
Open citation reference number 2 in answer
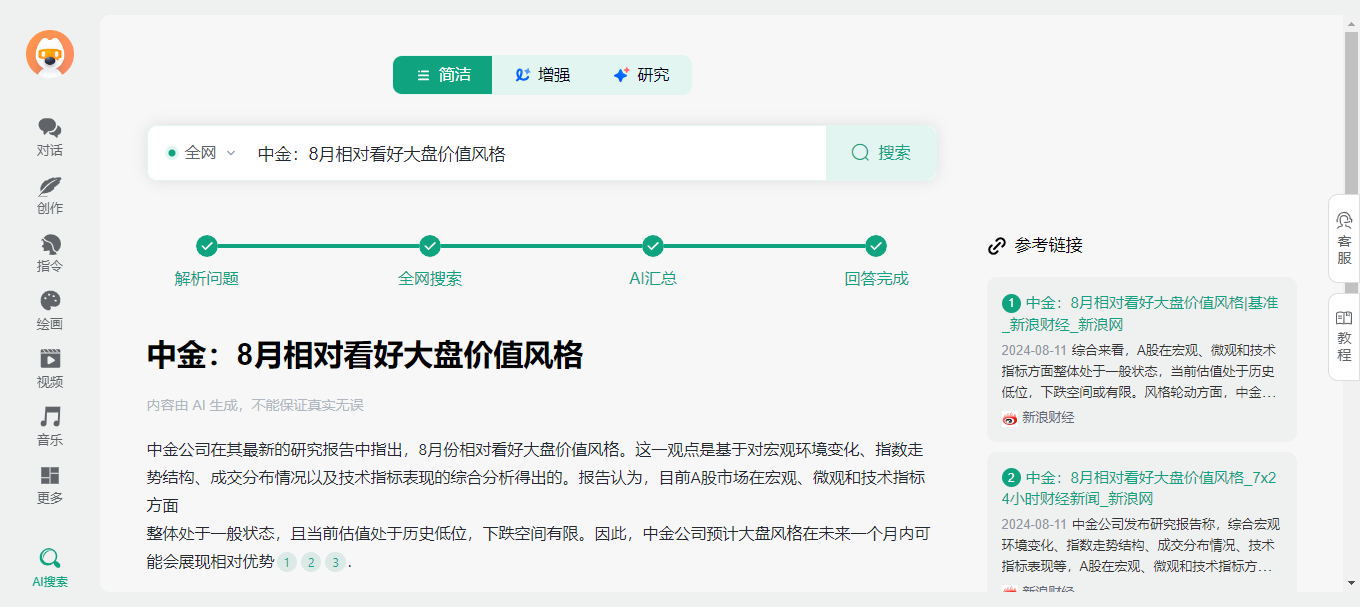(x=311, y=562)
